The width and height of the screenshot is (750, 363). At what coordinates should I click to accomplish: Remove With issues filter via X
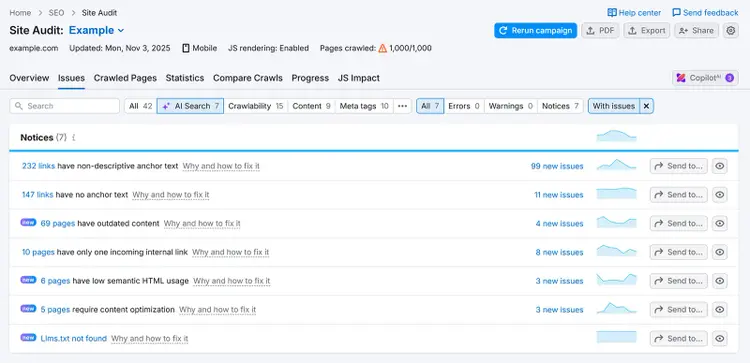coord(646,106)
